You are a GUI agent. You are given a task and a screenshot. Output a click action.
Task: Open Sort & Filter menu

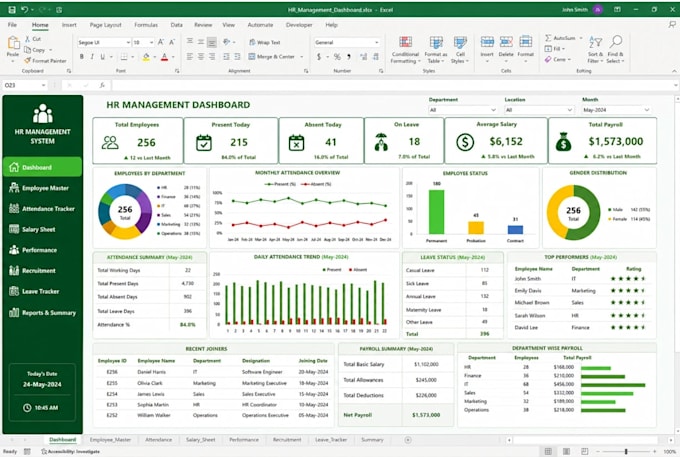coord(595,49)
